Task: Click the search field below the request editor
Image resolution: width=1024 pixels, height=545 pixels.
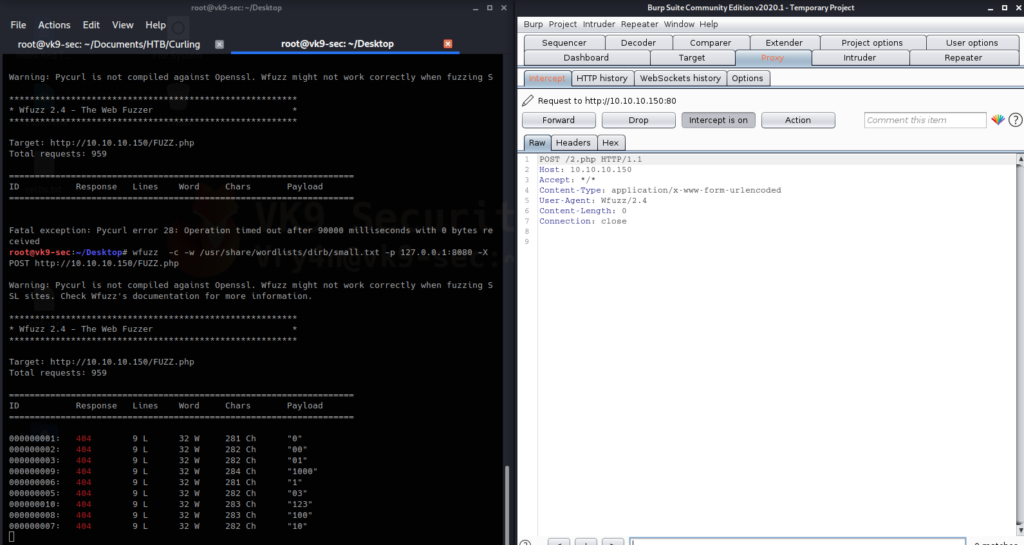Action: [797, 542]
